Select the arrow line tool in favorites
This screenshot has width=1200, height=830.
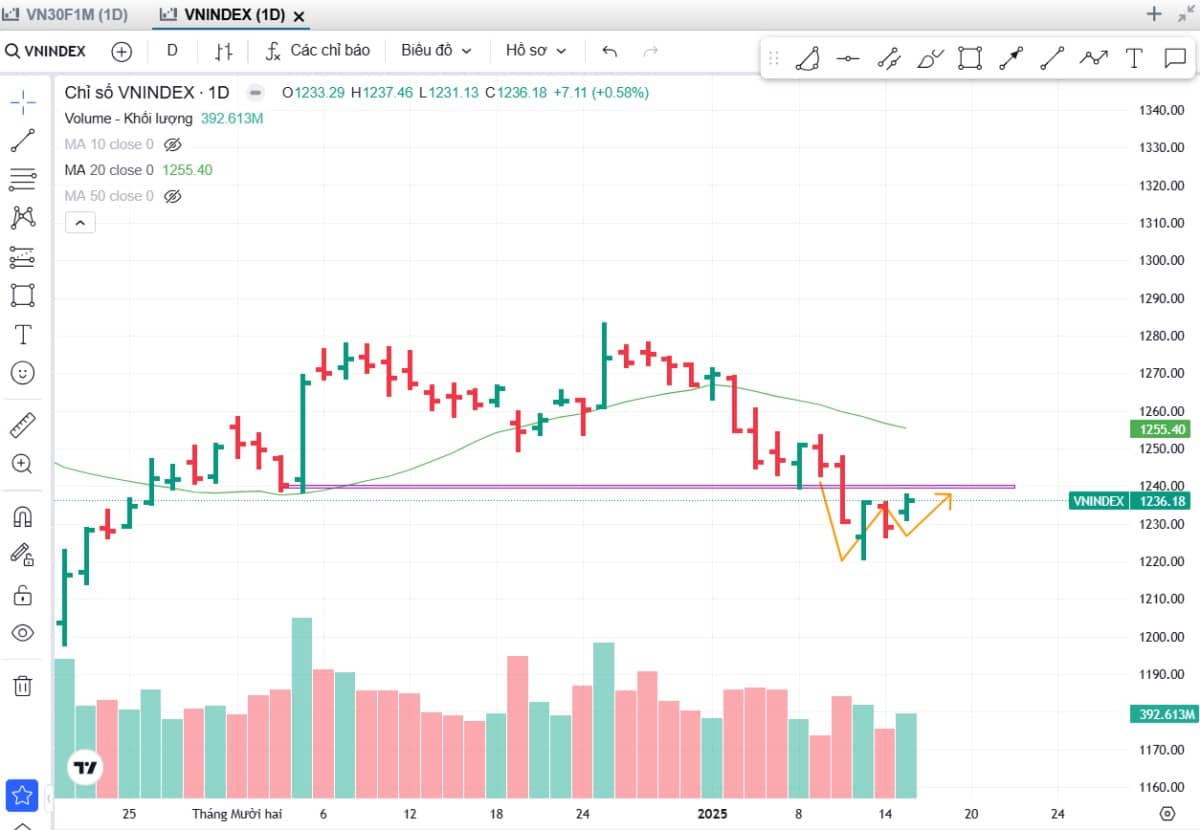pyautogui.click(x=1011, y=59)
